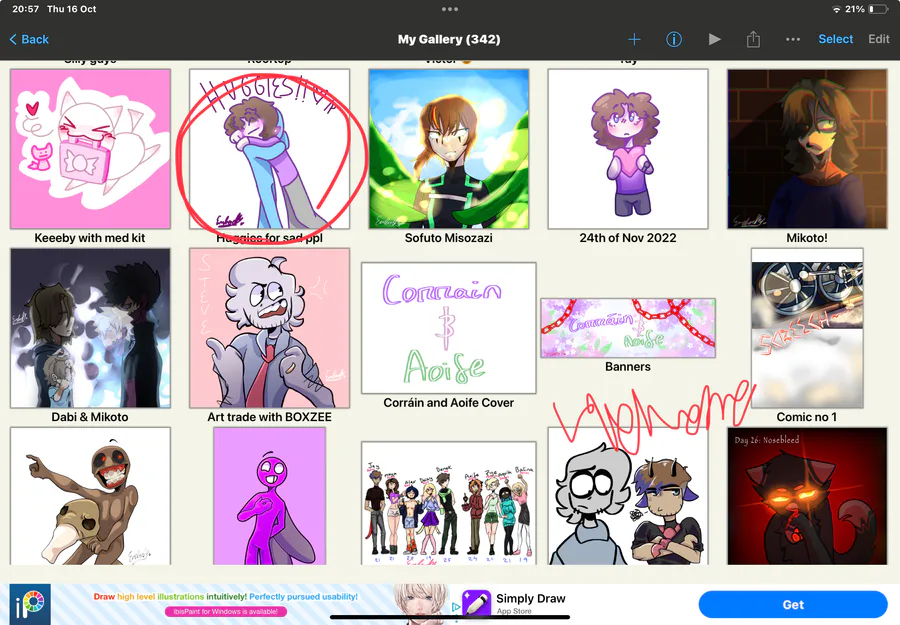This screenshot has height=625, width=900.
Task: Open the character lineup group artwork
Action: [x=448, y=503]
